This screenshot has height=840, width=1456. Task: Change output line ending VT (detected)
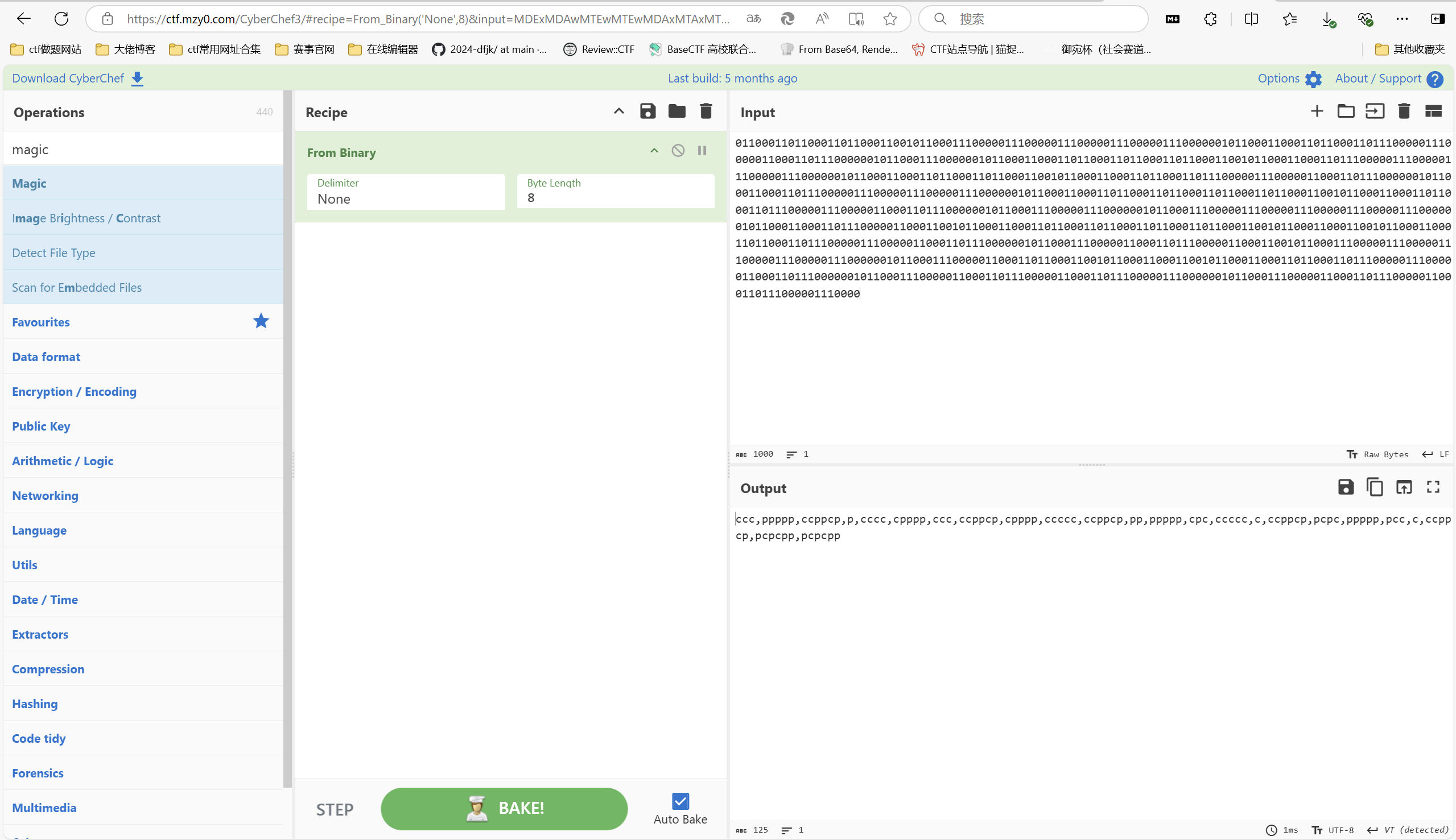tap(1408, 830)
